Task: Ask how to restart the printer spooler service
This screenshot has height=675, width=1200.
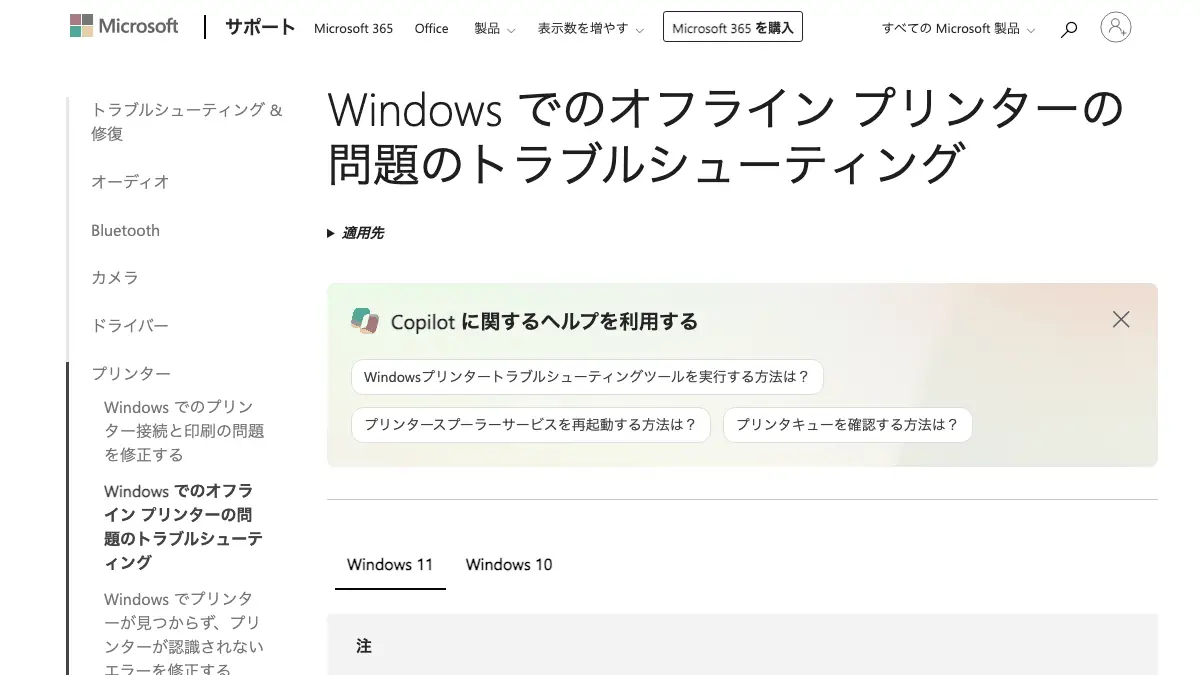Action: tap(530, 424)
